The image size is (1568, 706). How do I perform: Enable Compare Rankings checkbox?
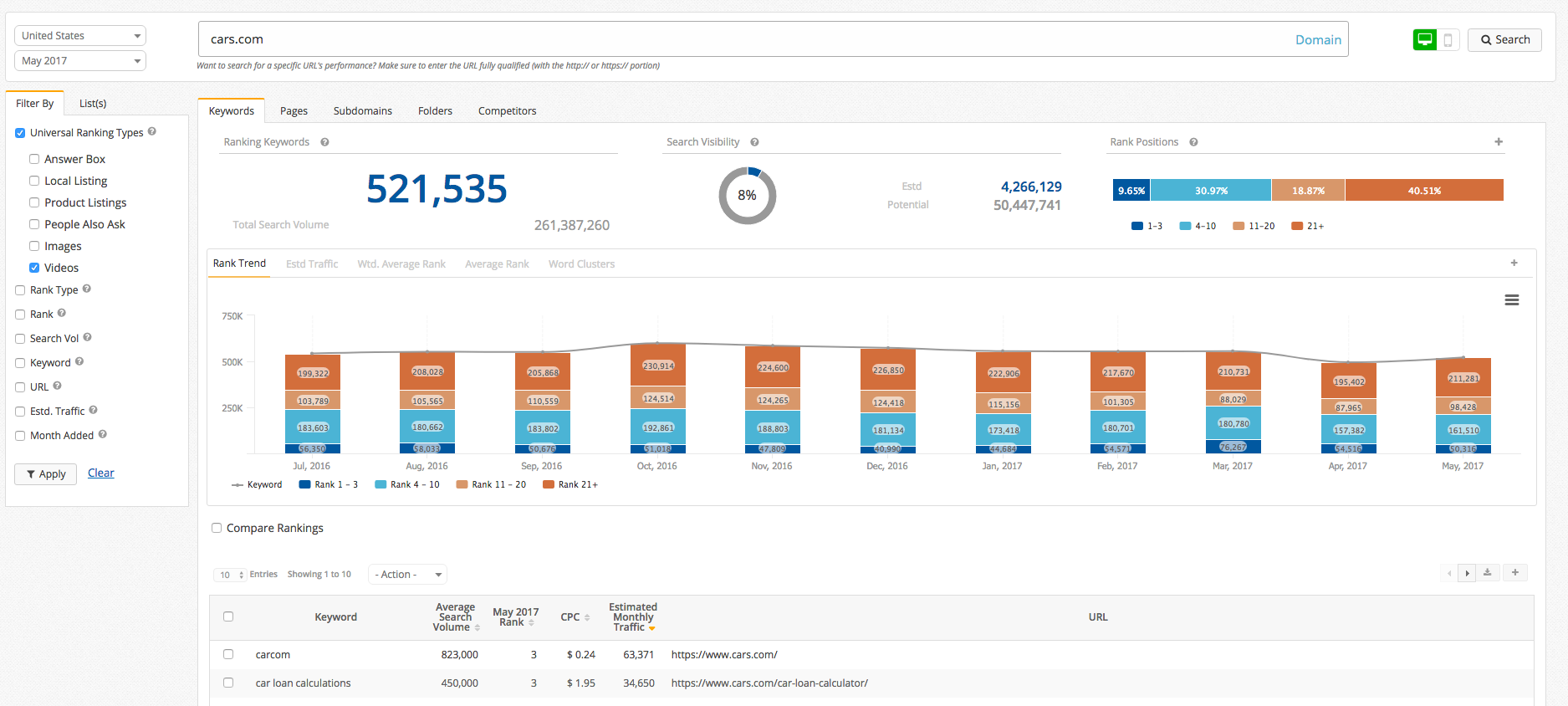click(x=217, y=528)
